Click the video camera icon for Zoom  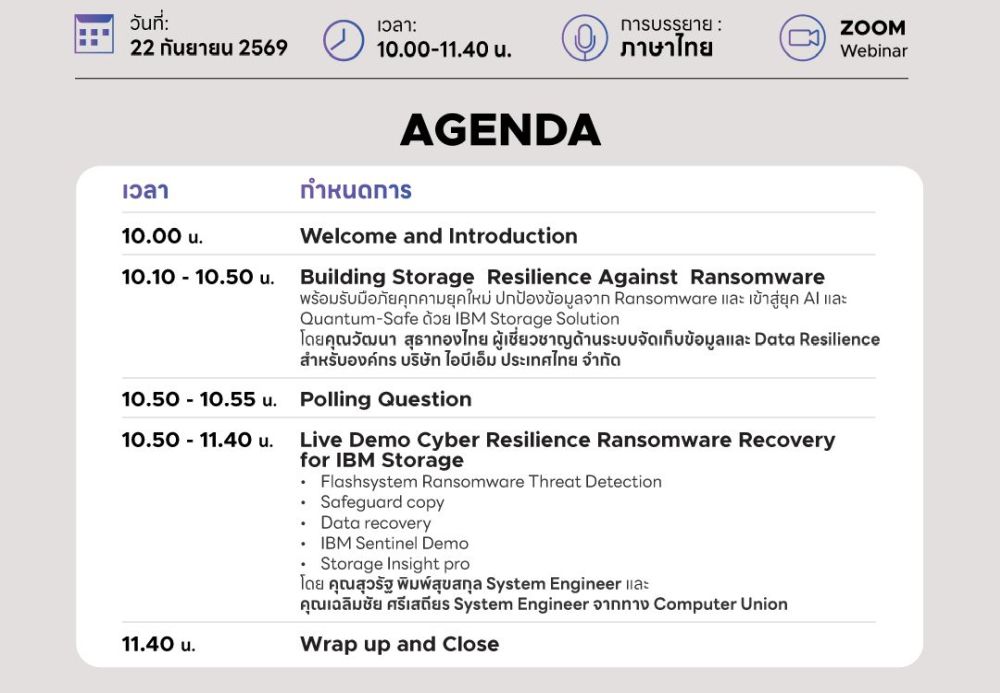click(803, 38)
